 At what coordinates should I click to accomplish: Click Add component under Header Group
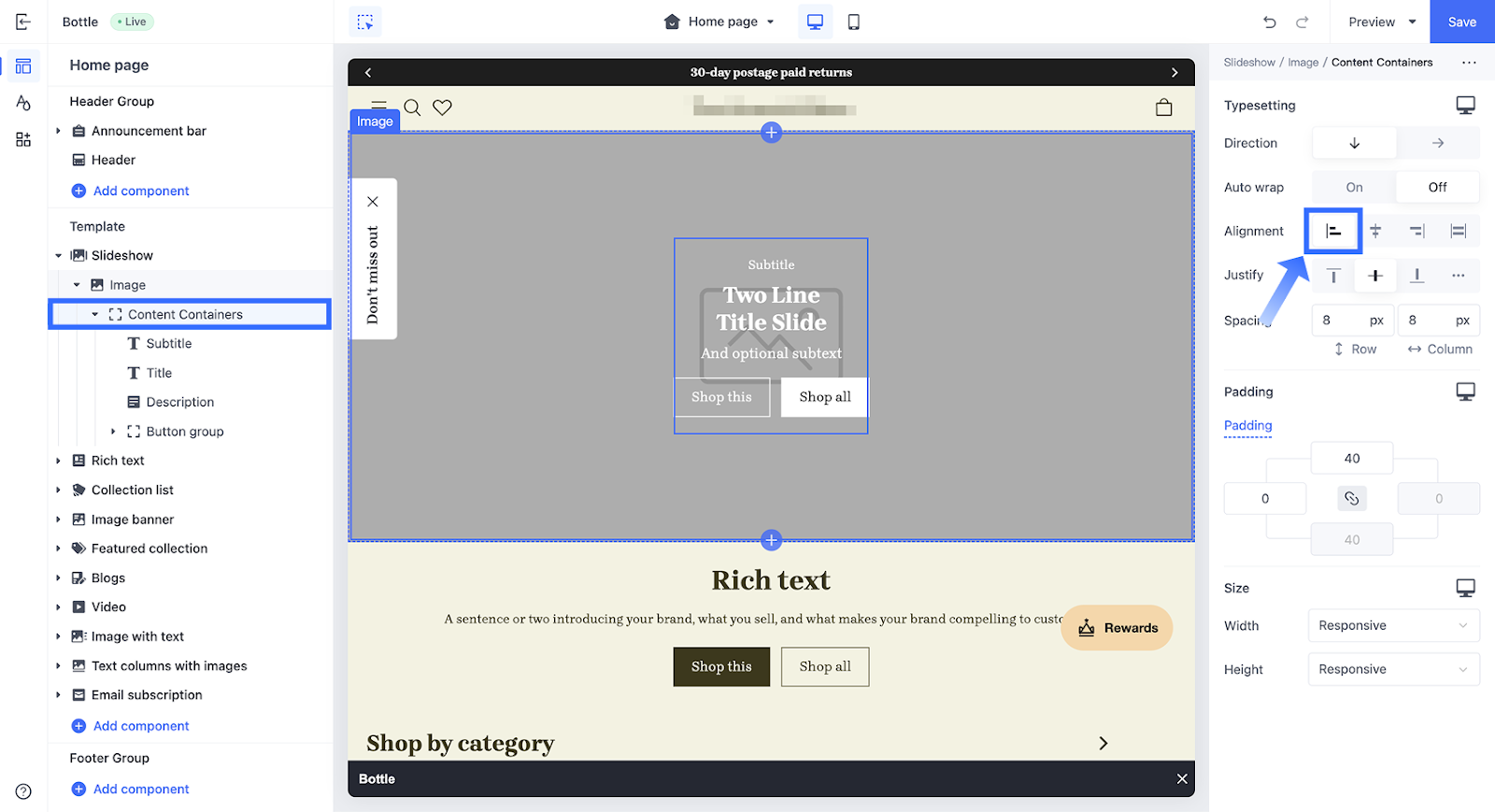coord(131,191)
